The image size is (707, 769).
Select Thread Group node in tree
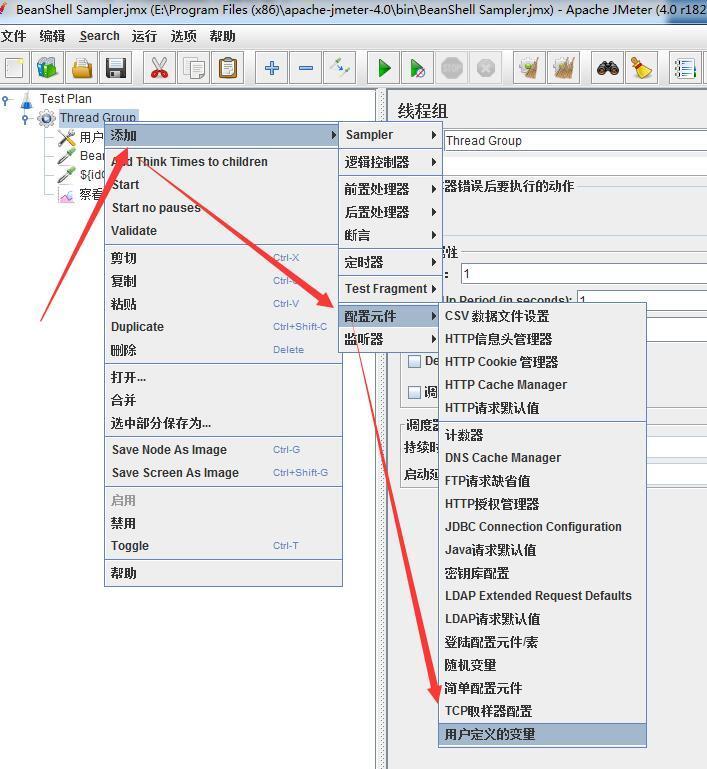pos(98,118)
